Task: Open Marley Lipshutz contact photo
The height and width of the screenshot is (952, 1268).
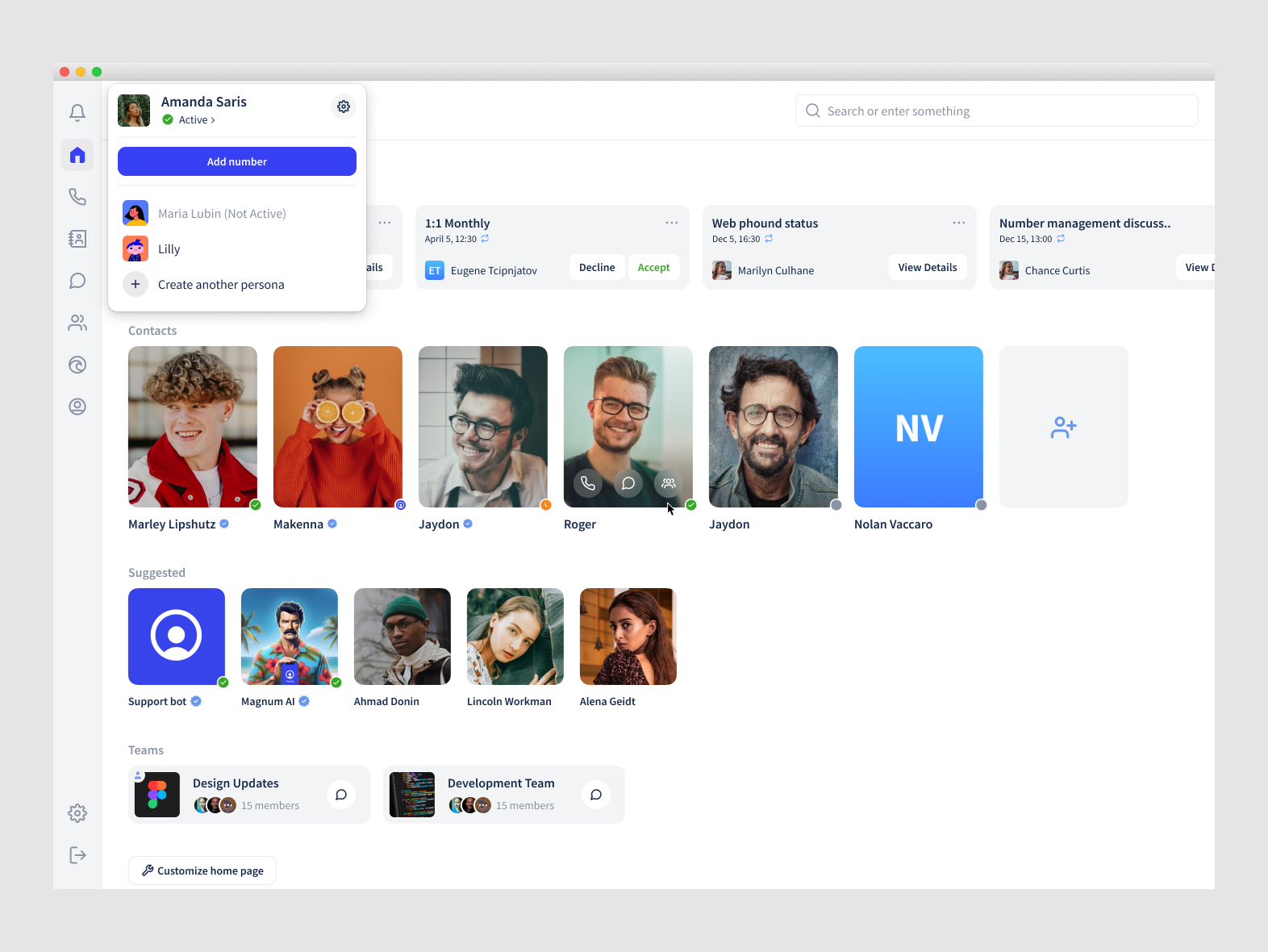Action: (x=193, y=427)
